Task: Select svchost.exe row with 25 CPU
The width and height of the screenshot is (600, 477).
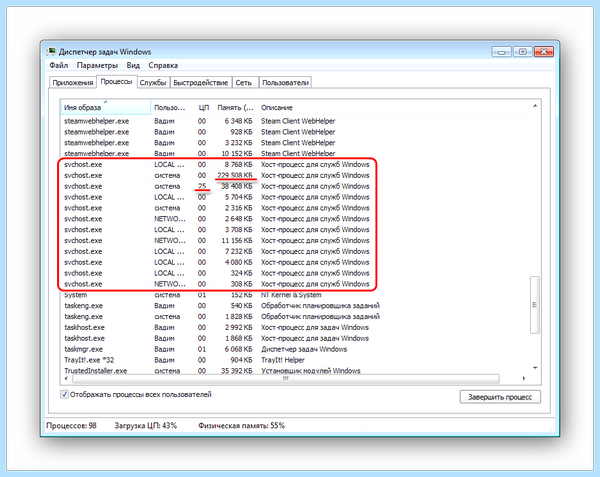Action: coord(295,186)
